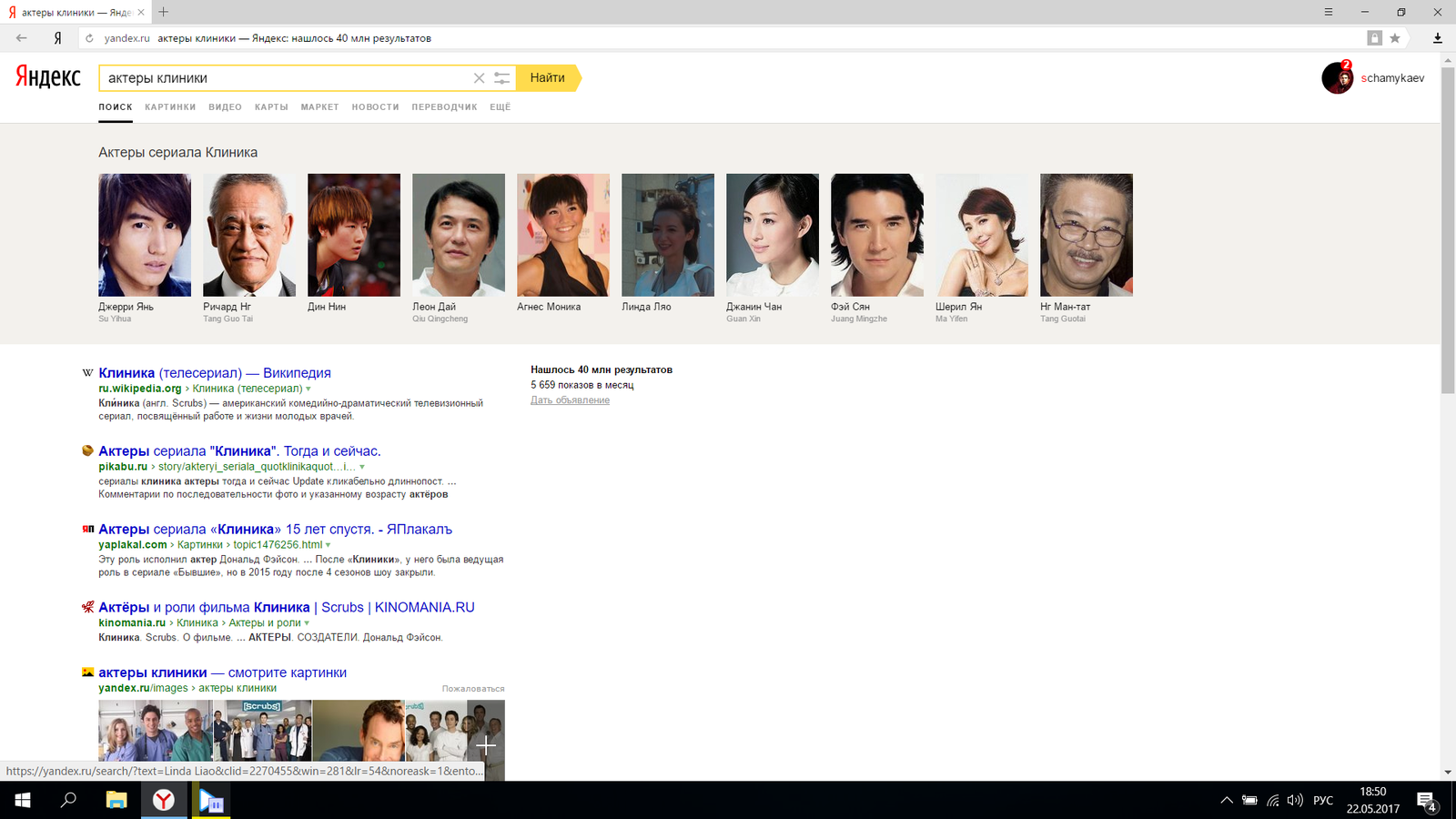
Task: Select Агнес Моника actor photo
Action: (563, 235)
